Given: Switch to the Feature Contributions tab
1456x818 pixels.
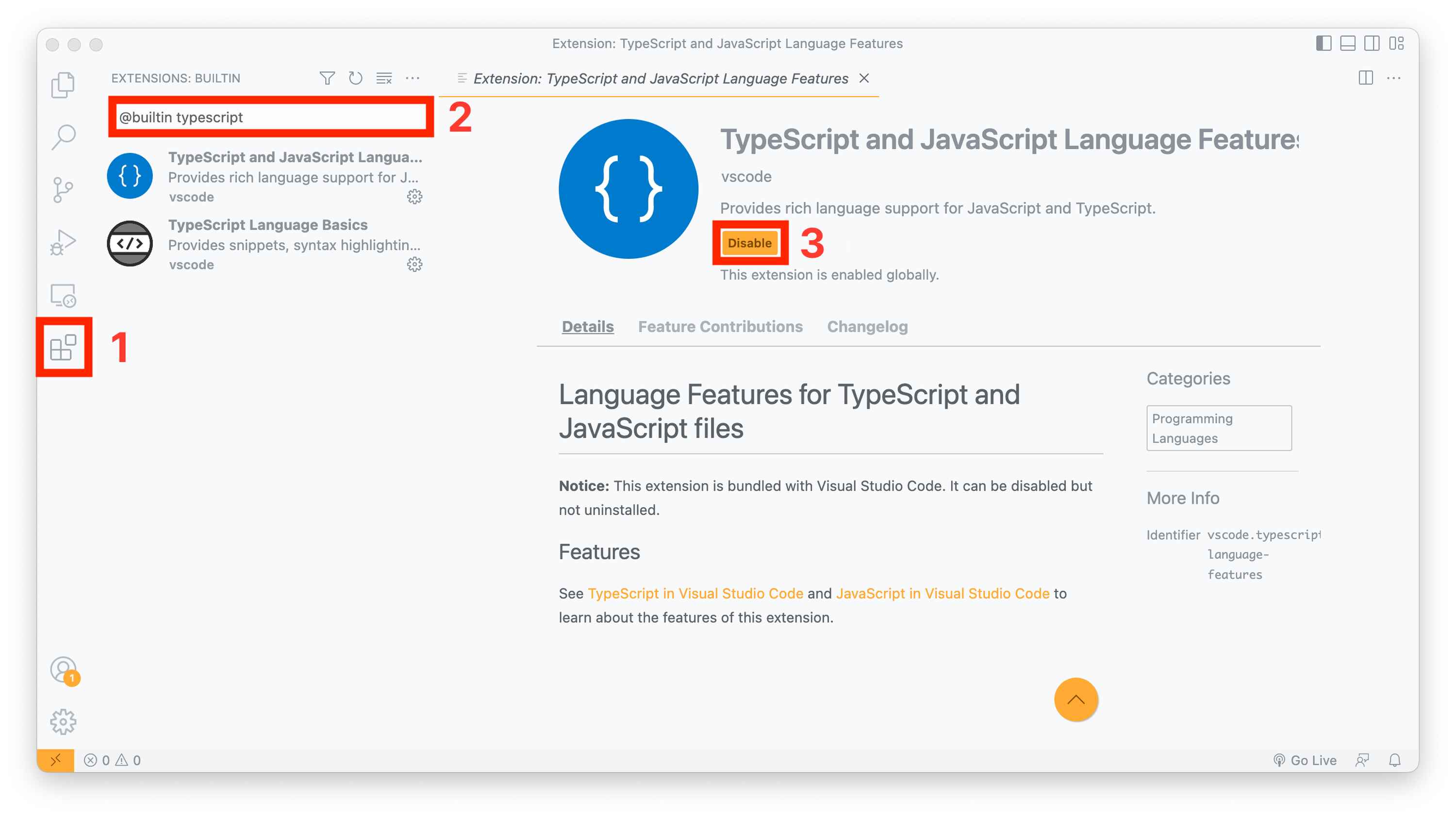Looking at the screenshot, I should pyautogui.click(x=720, y=327).
